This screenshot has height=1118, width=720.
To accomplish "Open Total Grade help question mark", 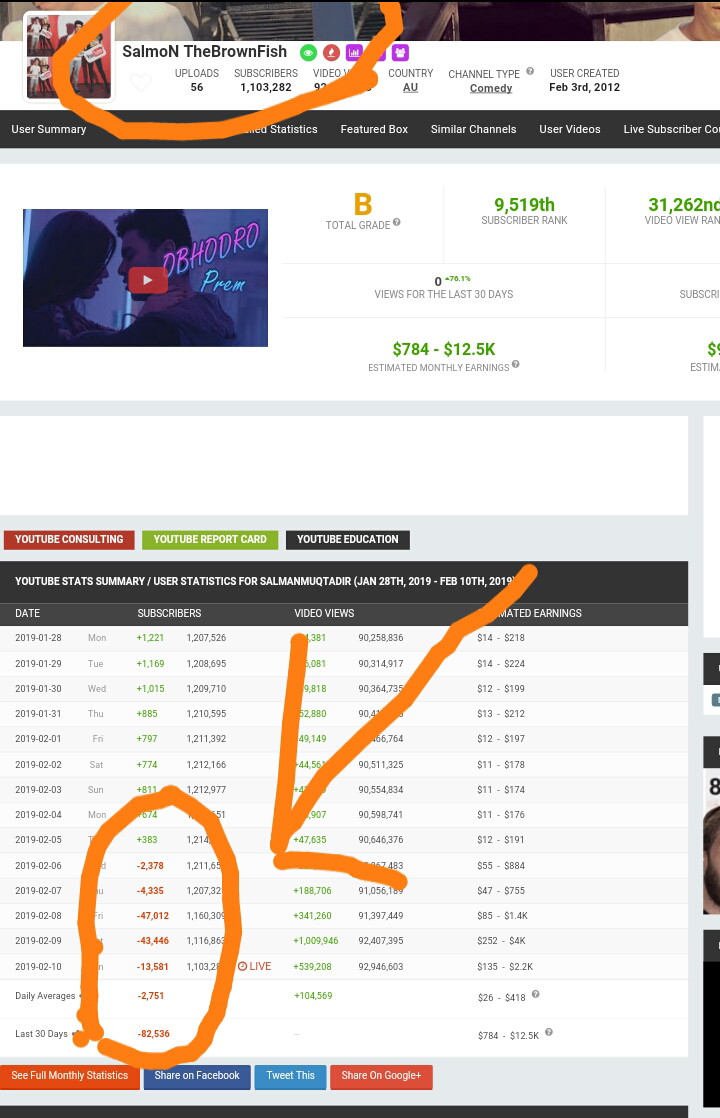I will (396, 222).
